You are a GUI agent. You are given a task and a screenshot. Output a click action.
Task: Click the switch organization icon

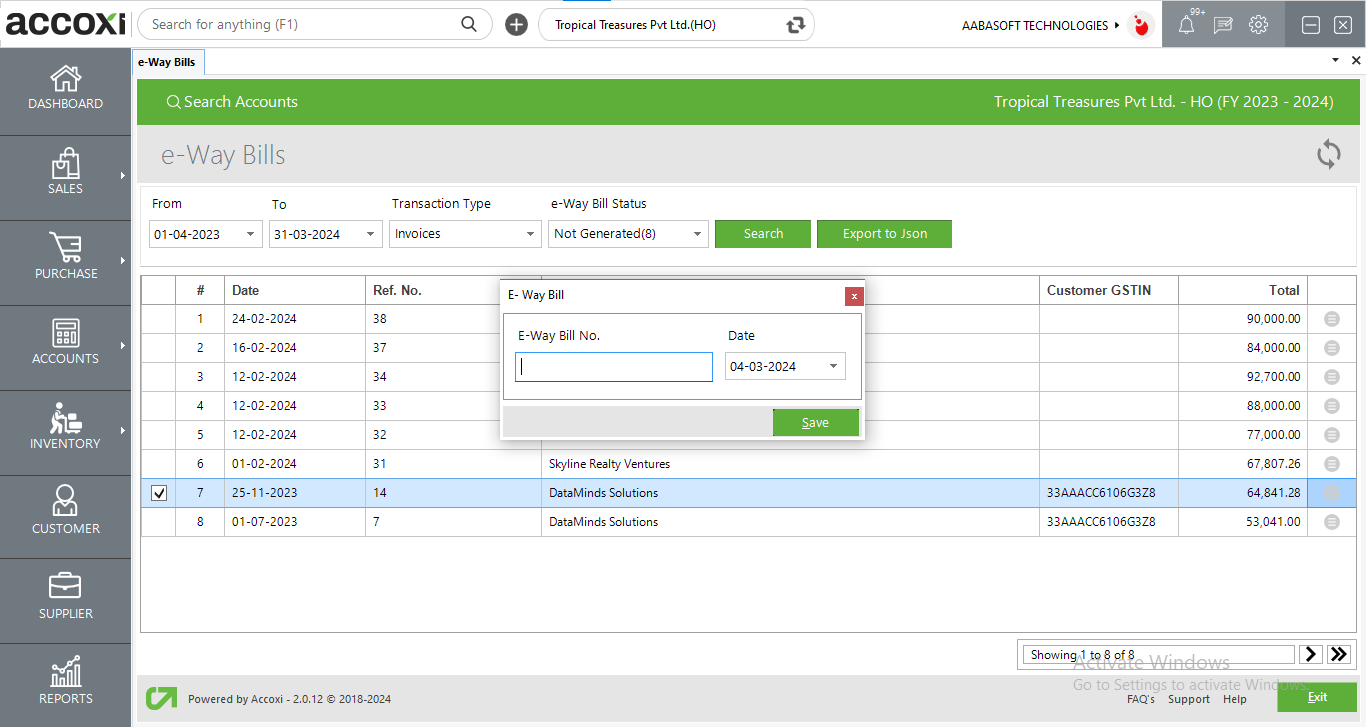click(796, 25)
